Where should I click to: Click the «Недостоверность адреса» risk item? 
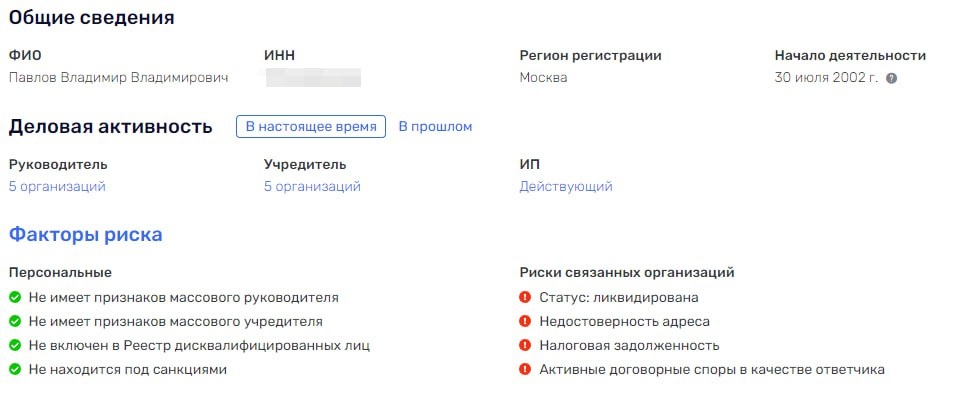[x=624, y=321]
